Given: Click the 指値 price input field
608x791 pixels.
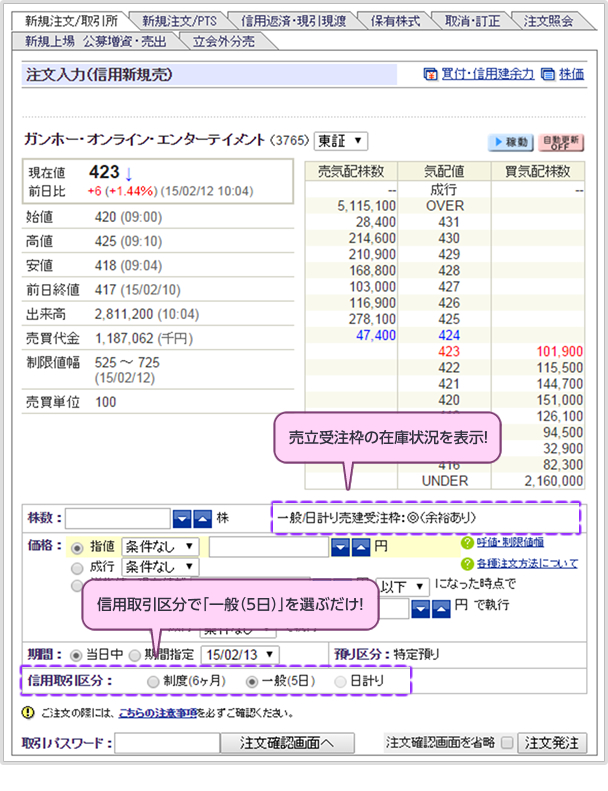Looking at the screenshot, I should (269, 547).
